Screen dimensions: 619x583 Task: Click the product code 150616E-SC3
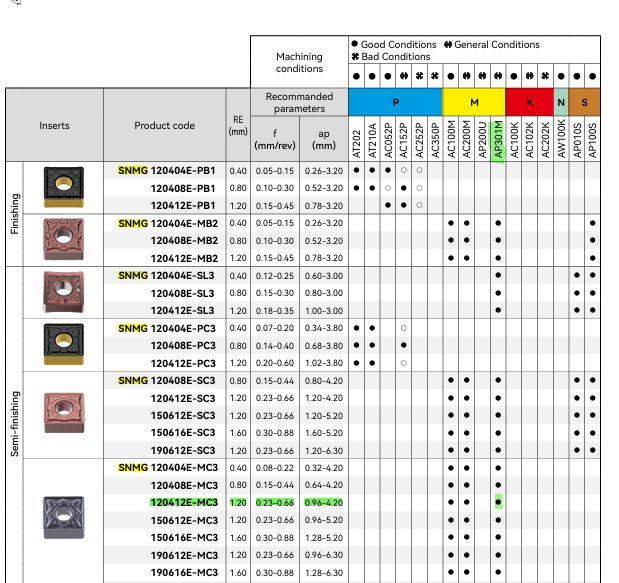(183, 433)
